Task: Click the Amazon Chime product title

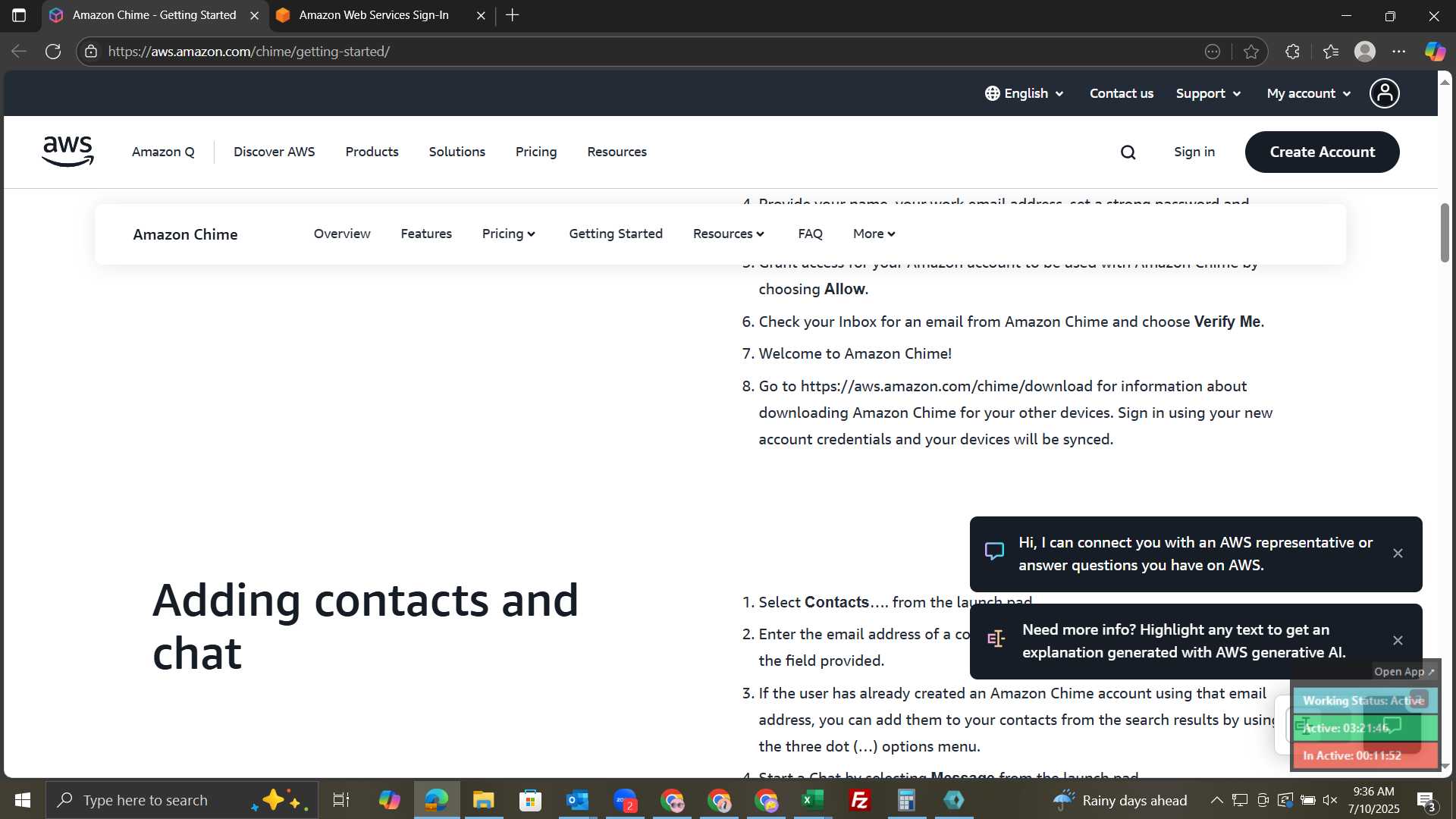Action: pyautogui.click(x=185, y=234)
